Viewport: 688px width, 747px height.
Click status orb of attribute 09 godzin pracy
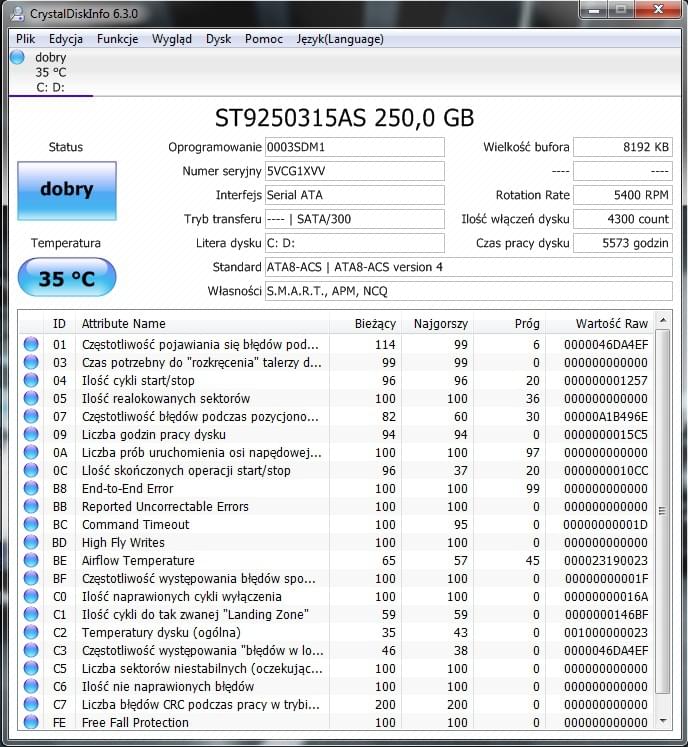tap(31, 434)
